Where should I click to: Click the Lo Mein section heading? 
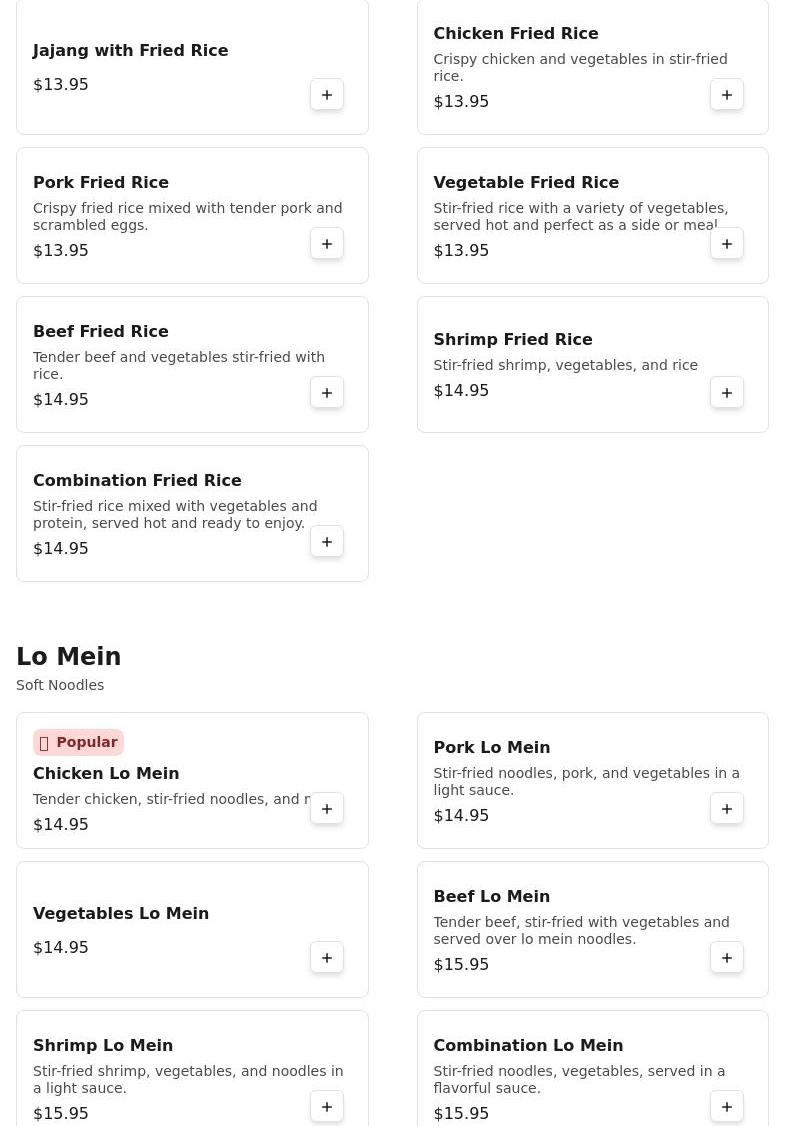tap(69, 657)
